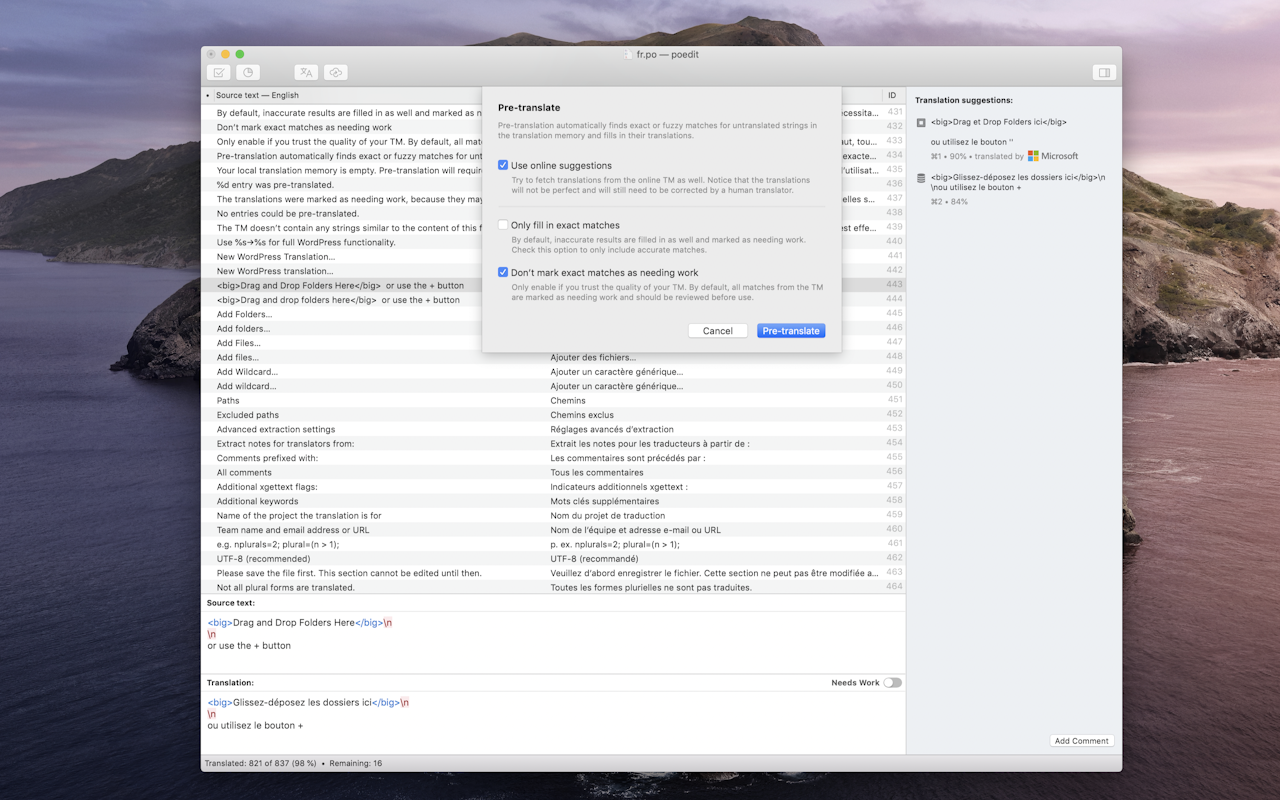1280x800 pixels.
Task: Click translation cell 'Tous les commentaires'
Action: 597,472
